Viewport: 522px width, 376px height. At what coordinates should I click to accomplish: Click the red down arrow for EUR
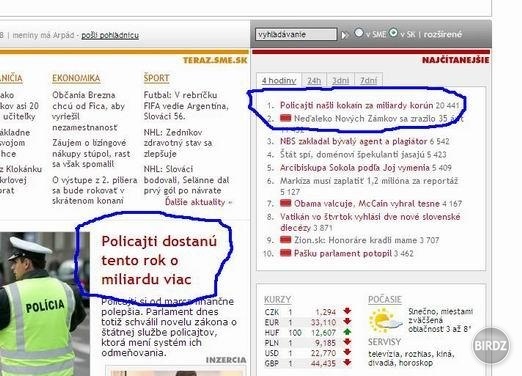point(347,321)
